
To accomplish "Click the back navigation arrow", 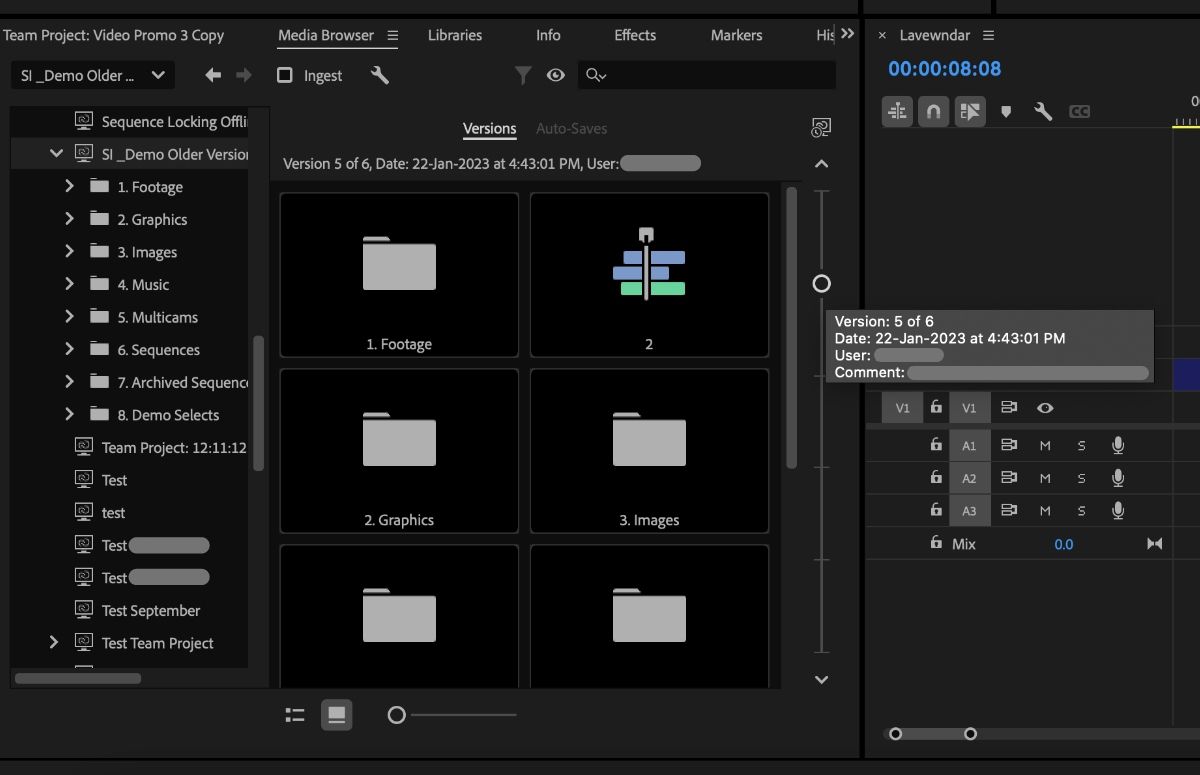I will click(211, 74).
